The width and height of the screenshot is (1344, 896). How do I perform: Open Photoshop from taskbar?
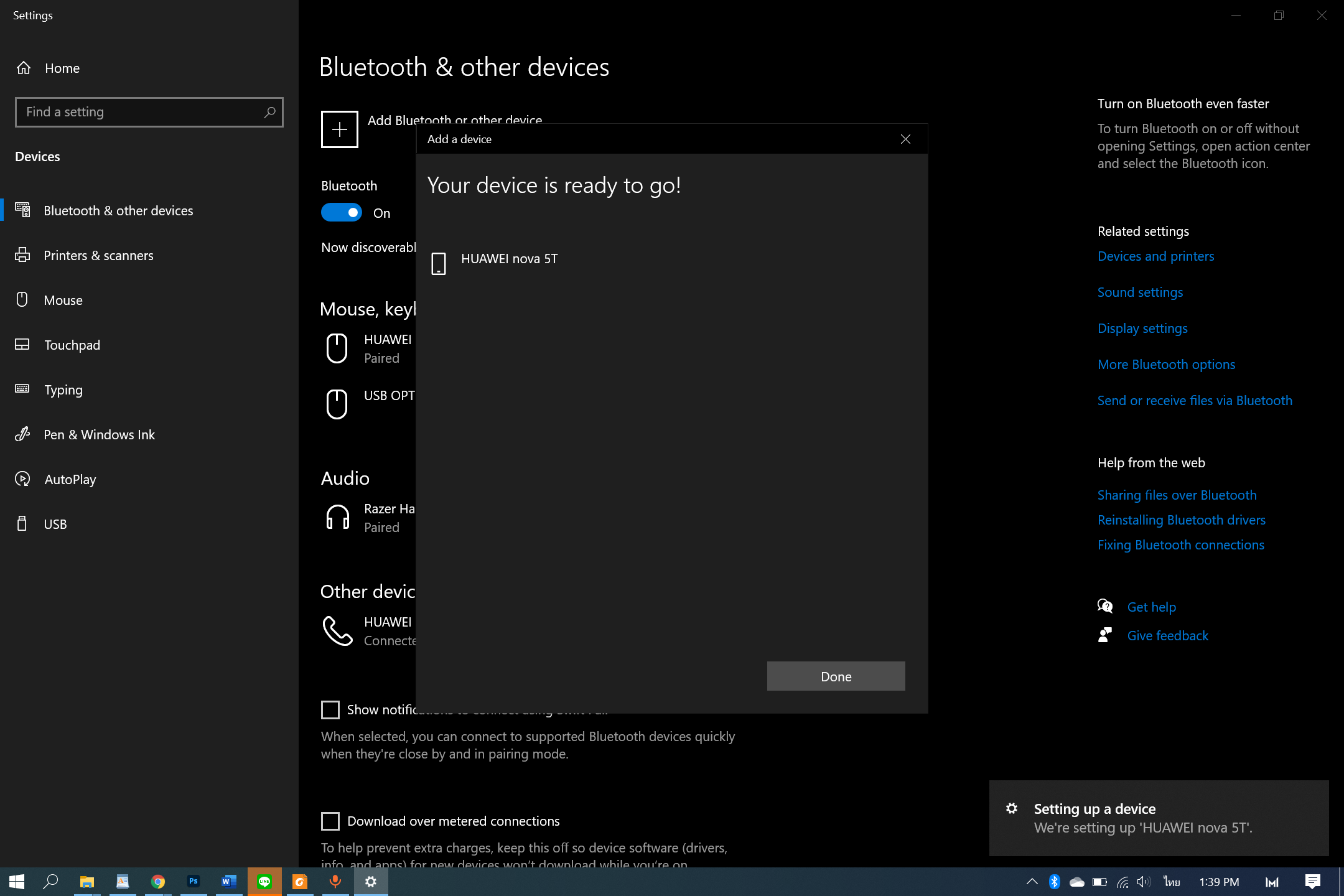tap(194, 882)
